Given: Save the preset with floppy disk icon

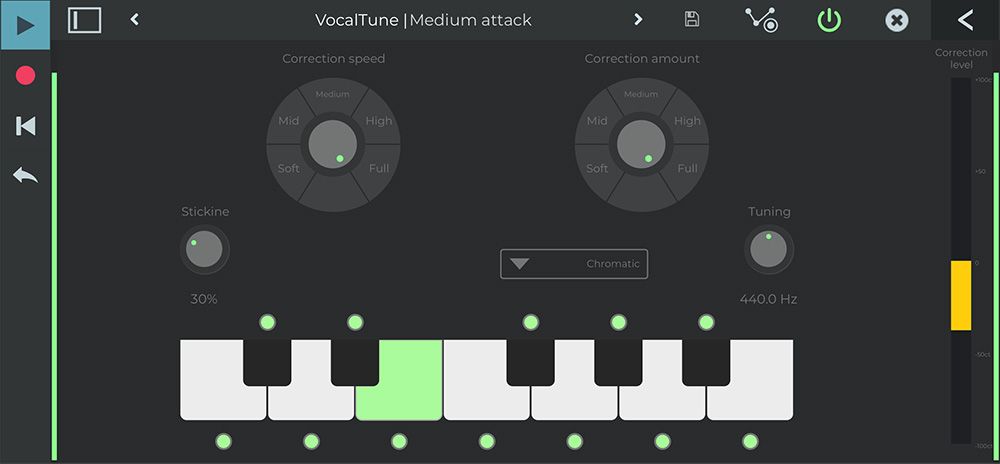Looking at the screenshot, I should pos(691,19).
